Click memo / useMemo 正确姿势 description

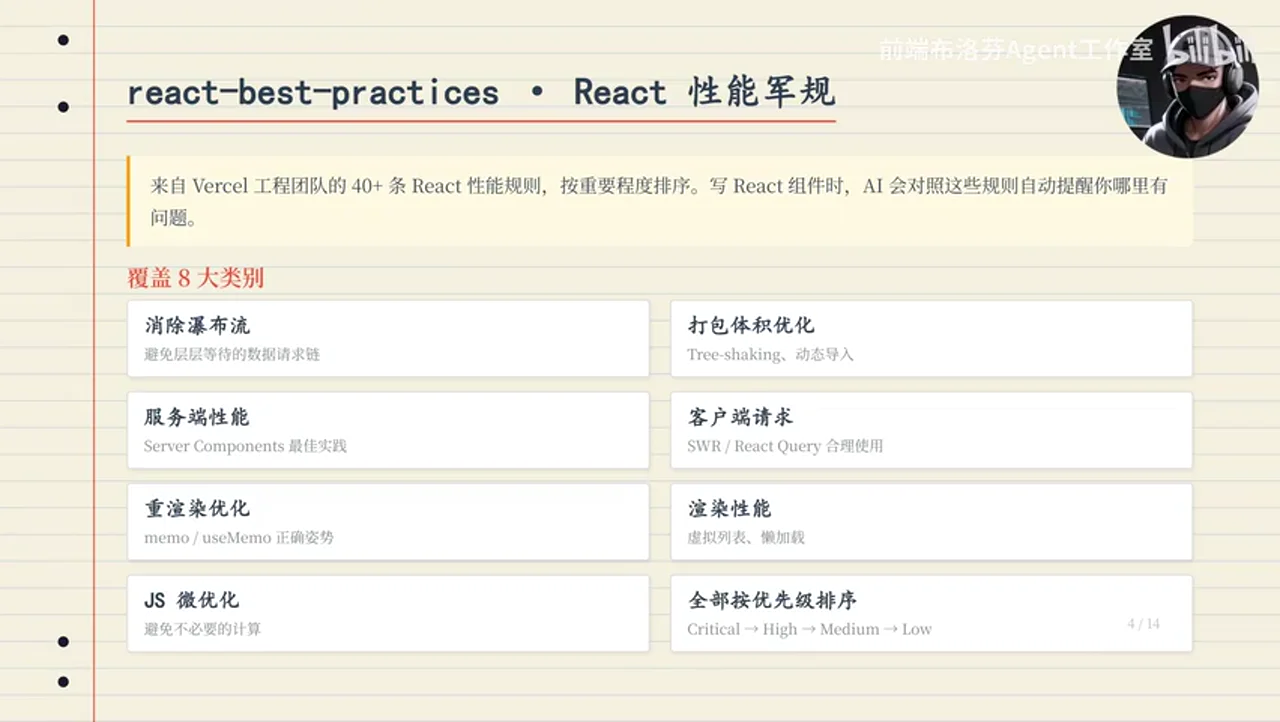pos(239,538)
